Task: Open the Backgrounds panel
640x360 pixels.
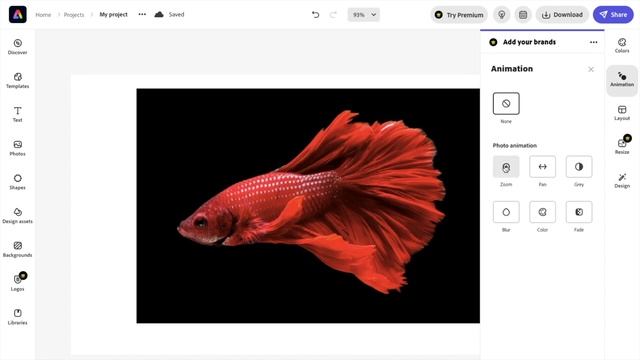Action: (18, 250)
